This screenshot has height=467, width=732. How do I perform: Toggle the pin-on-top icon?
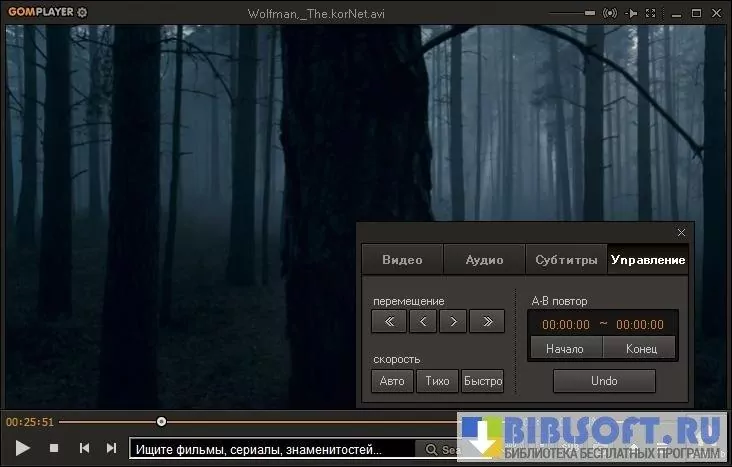[632, 13]
